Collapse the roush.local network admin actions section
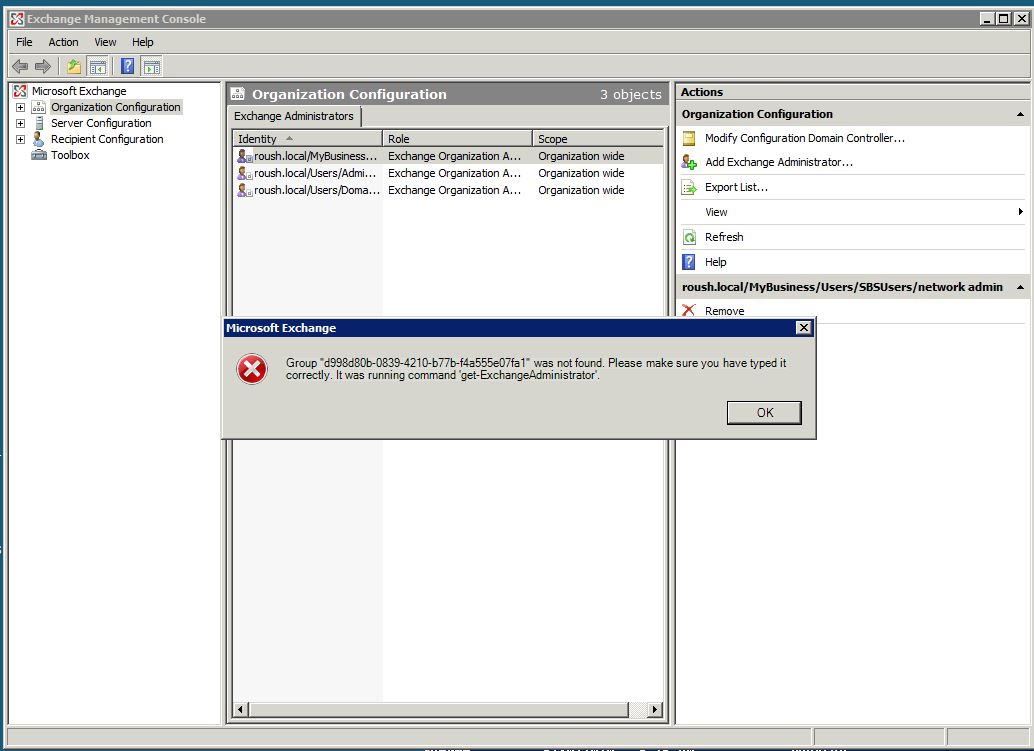 pyautogui.click(x=1020, y=287)
